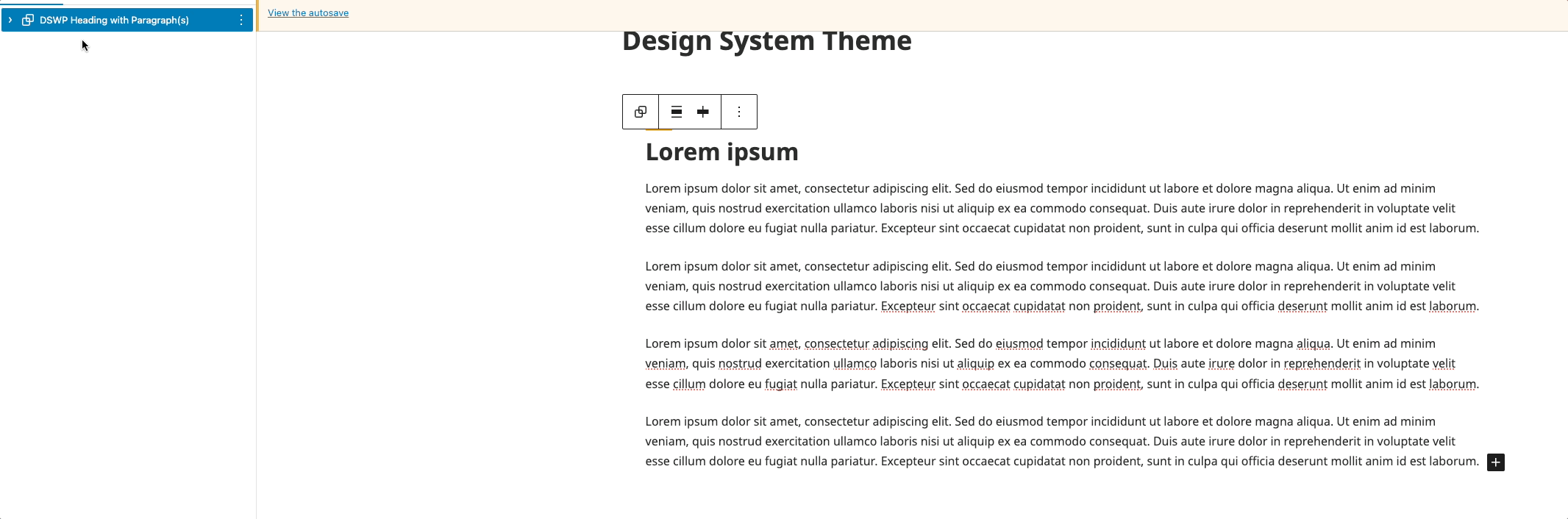Image resolution: width=1568 pixels, height=519 pixels.
Task: Open the block toolbar options menu
Action: [739, 112]
